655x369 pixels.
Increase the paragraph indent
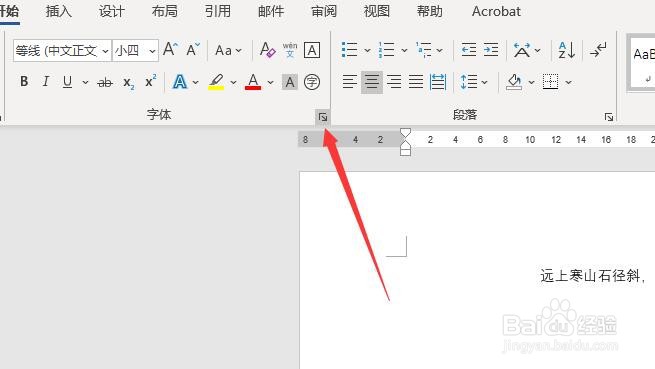click(491, 50)
